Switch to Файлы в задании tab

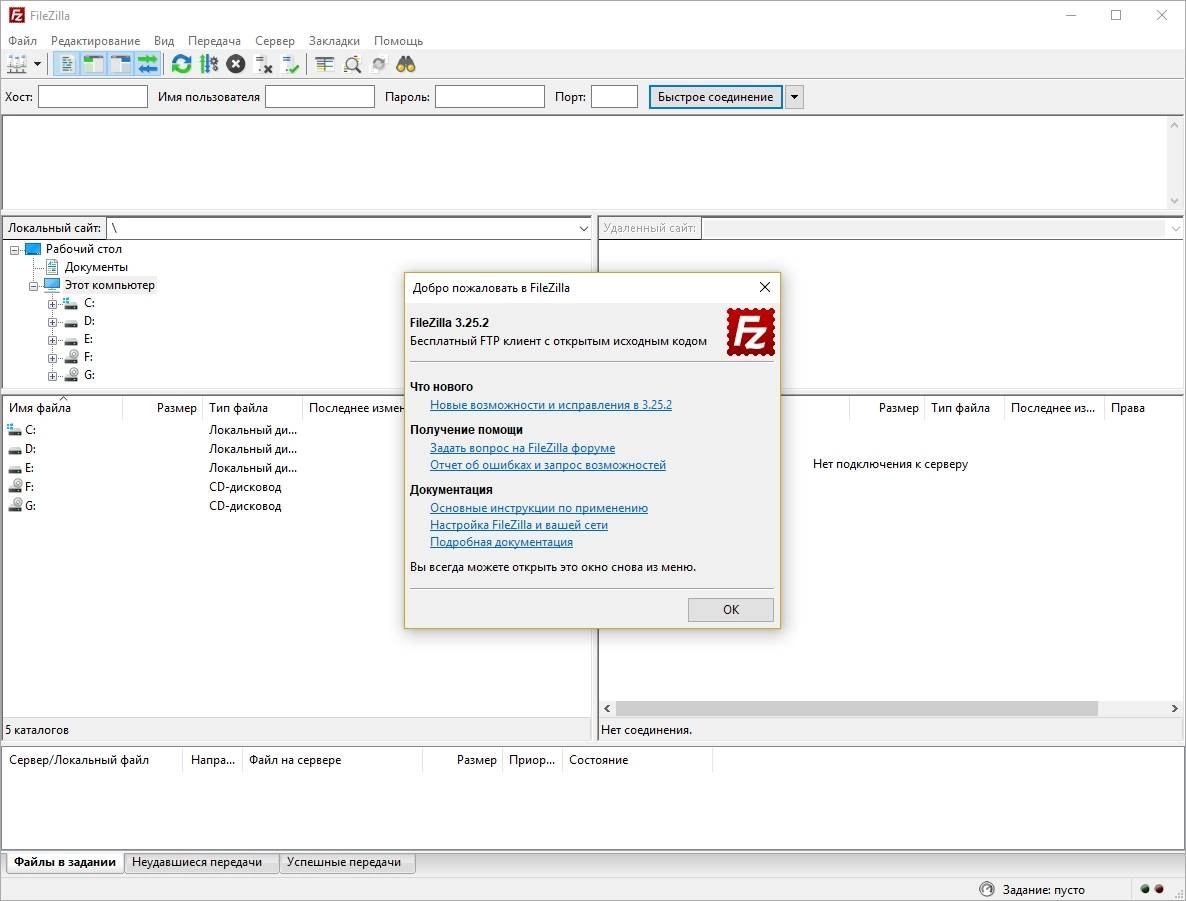point(65,862)
